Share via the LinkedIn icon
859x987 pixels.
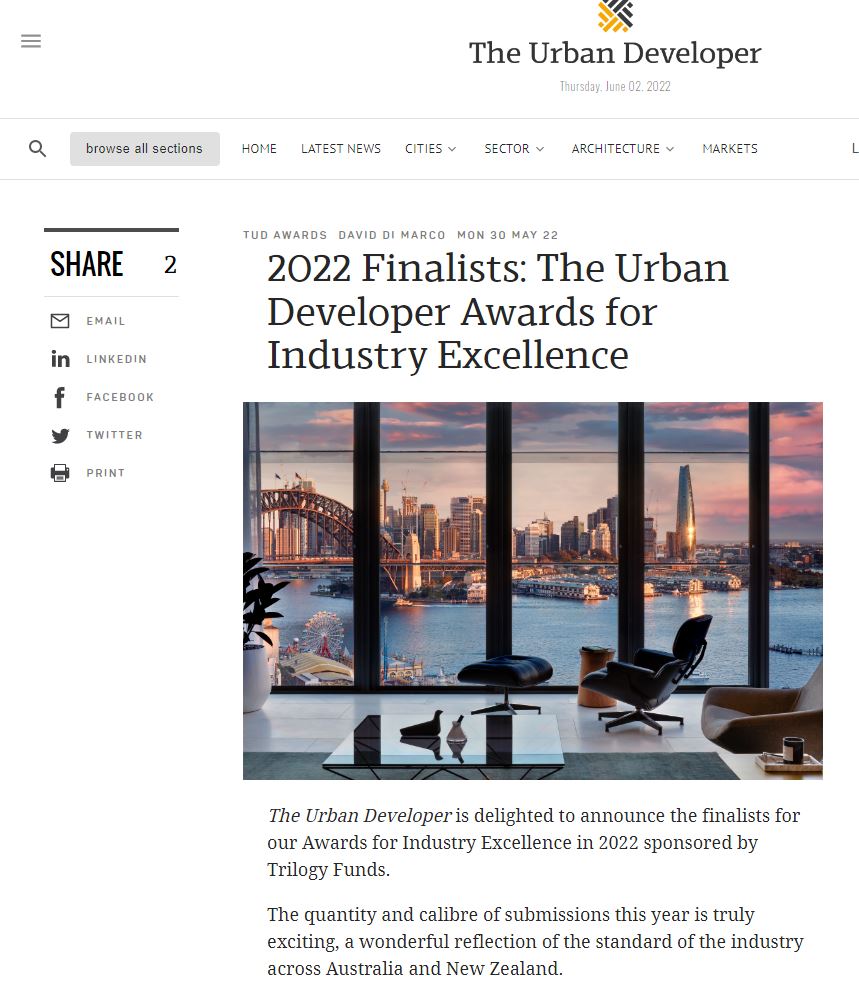click(60, 359)
